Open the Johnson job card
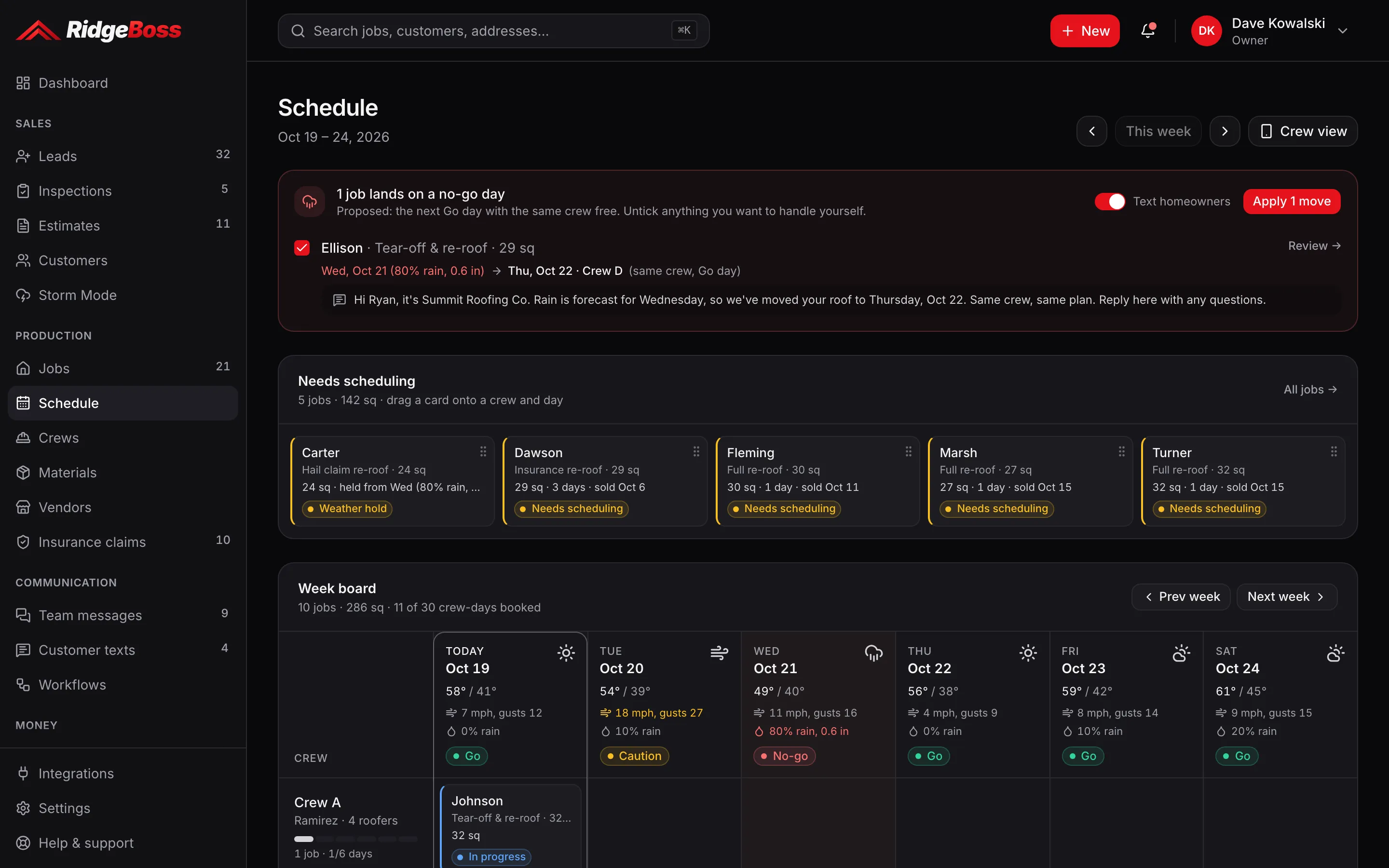 pyautogui.click(x=510, y=827)
